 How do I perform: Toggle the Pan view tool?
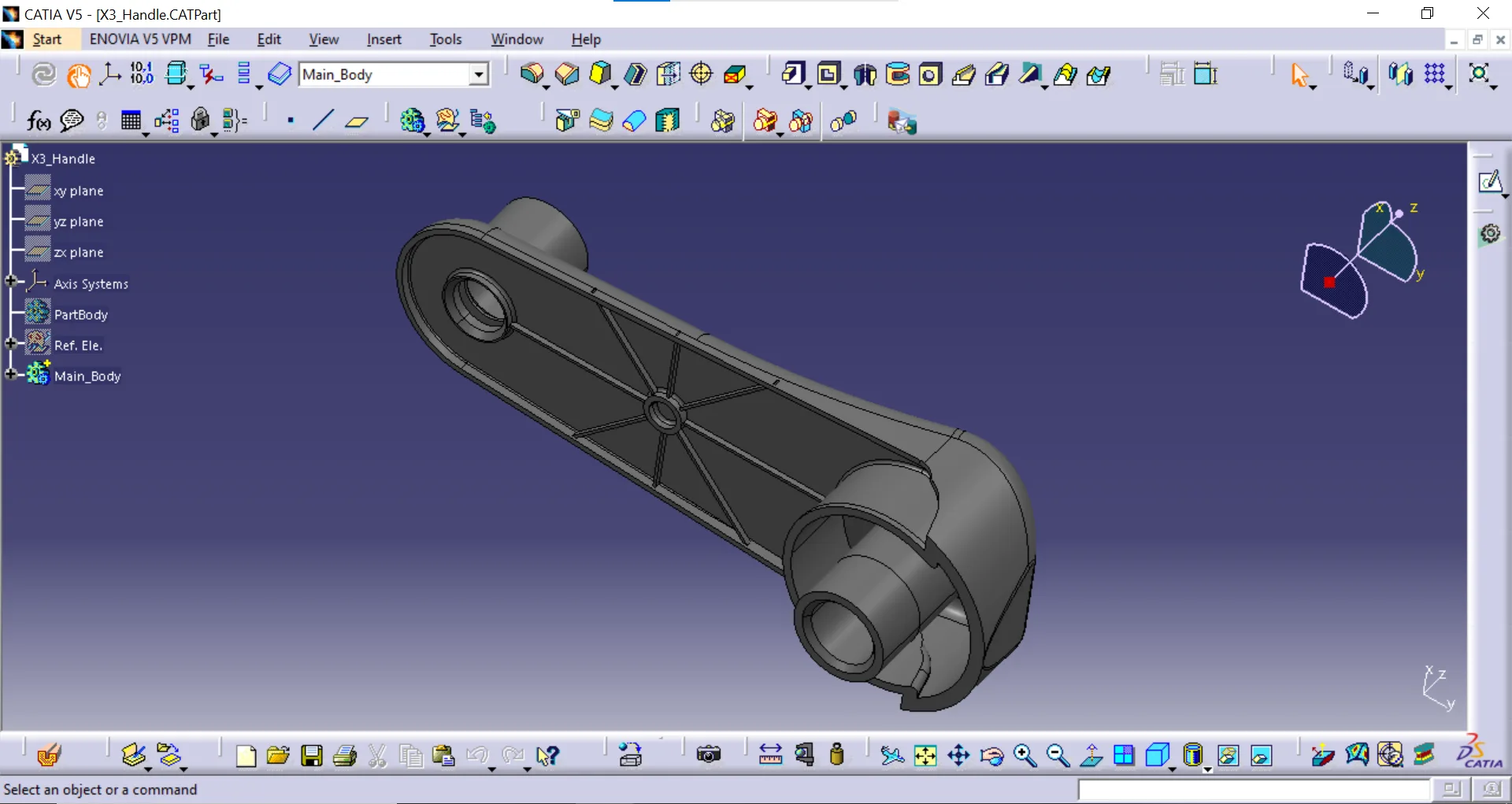pos(958,756)
